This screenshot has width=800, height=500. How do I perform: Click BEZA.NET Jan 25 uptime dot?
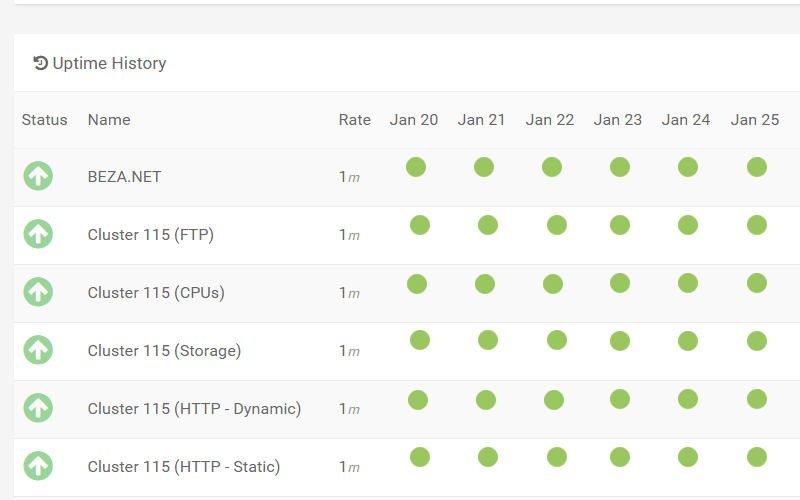pos(757,167)
